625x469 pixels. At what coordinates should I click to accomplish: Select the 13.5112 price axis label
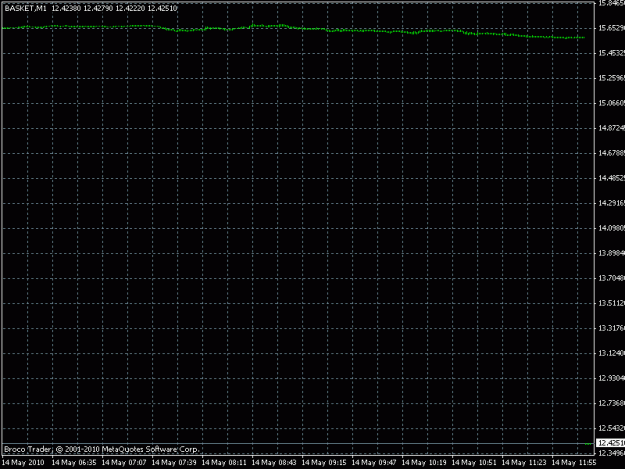point(611,304)
